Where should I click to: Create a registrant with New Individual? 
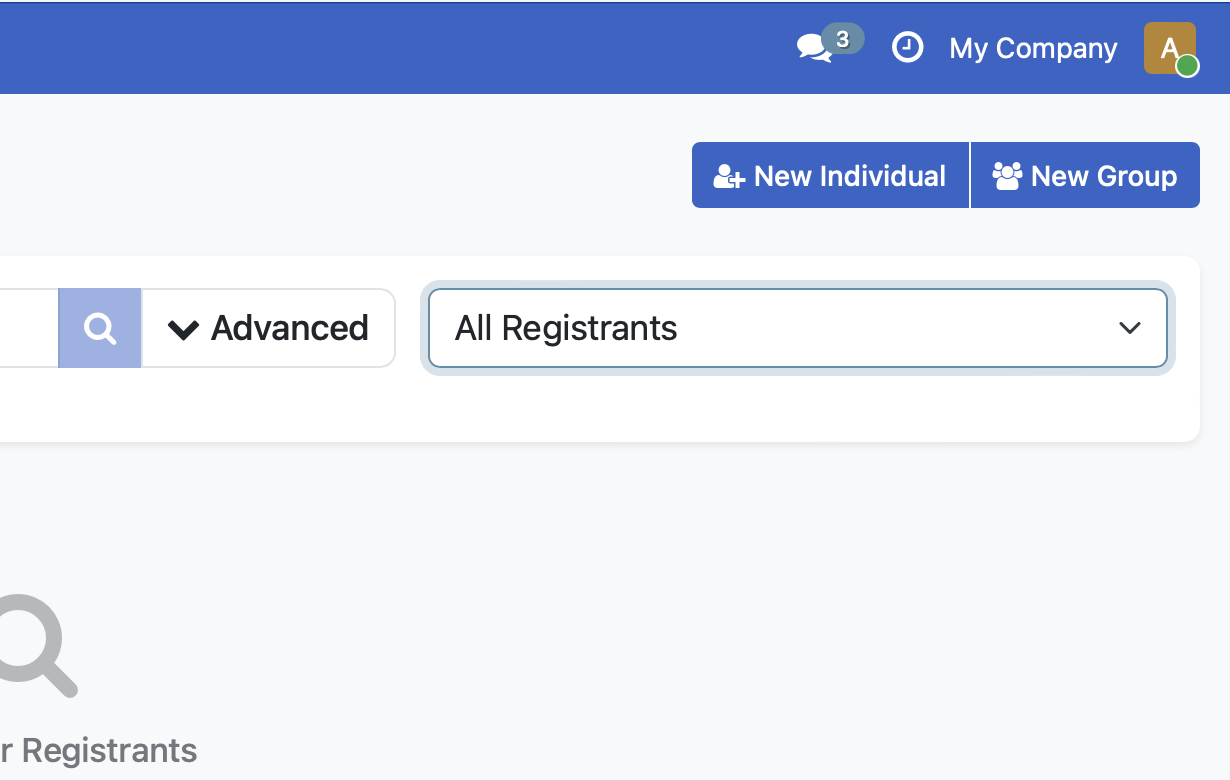[x=830, y=175]
